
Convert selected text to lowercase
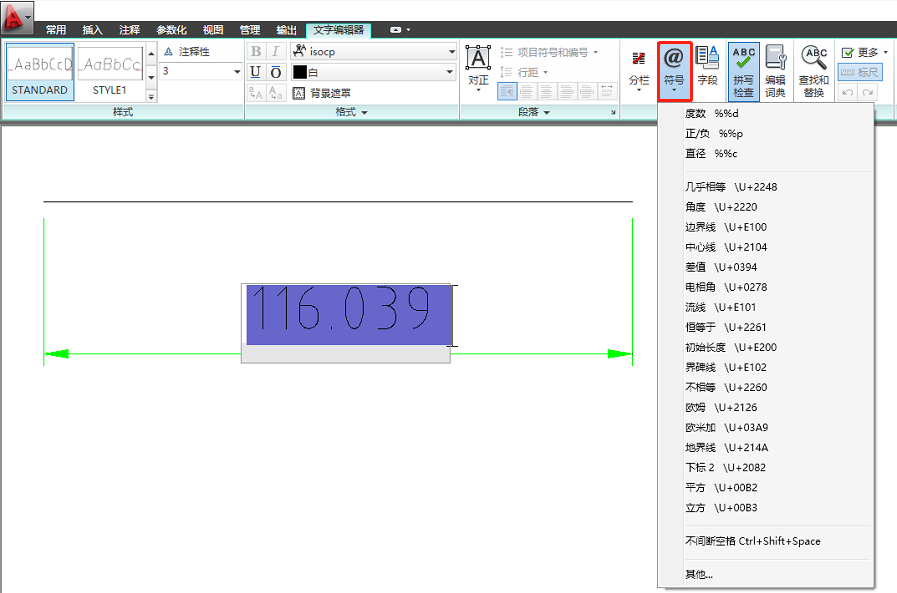[x=276, y=93]
